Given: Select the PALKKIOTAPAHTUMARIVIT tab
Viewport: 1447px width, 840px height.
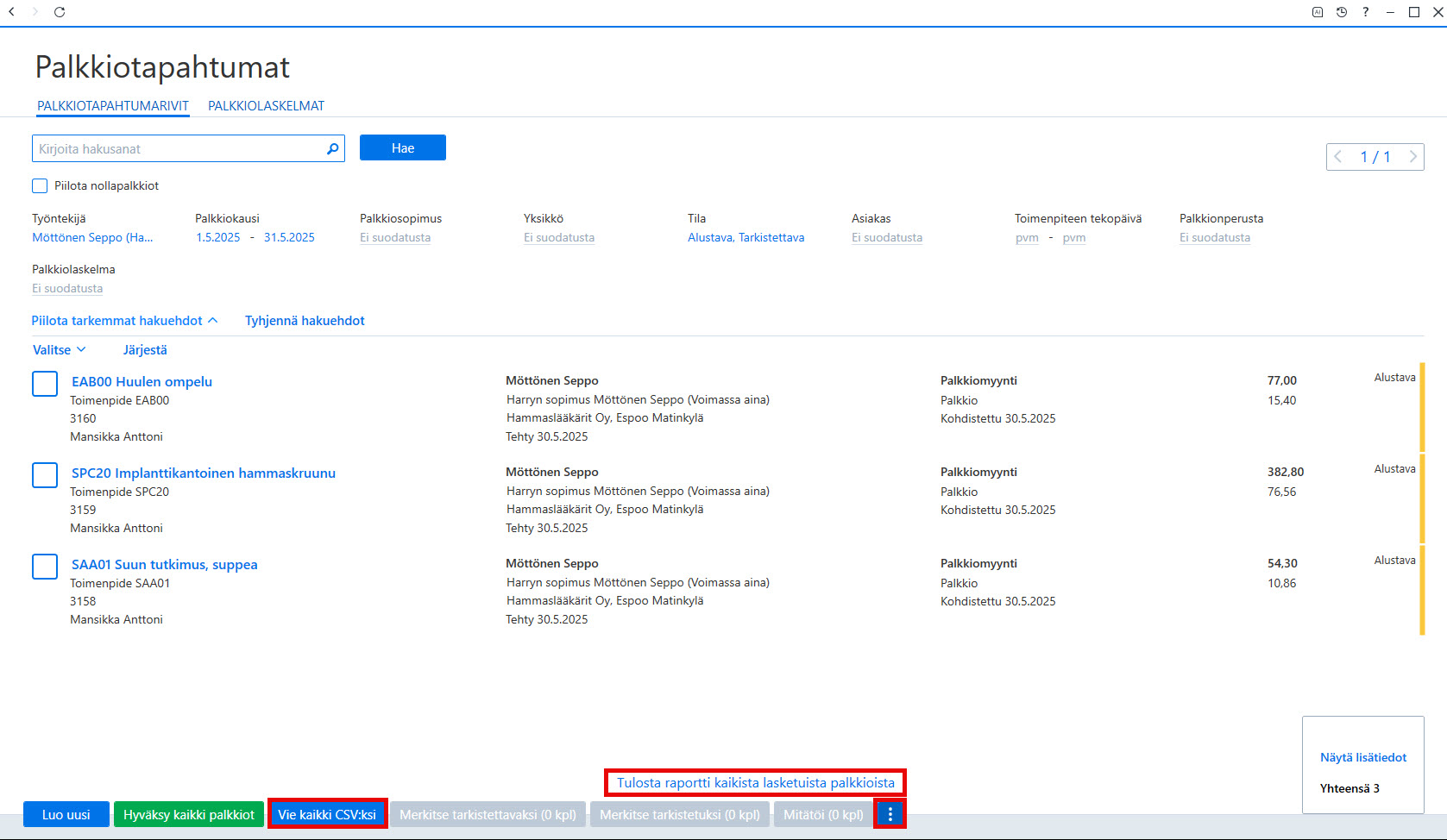Looking at the screenshot, I should pyautogui.click(x=113, y=106).
